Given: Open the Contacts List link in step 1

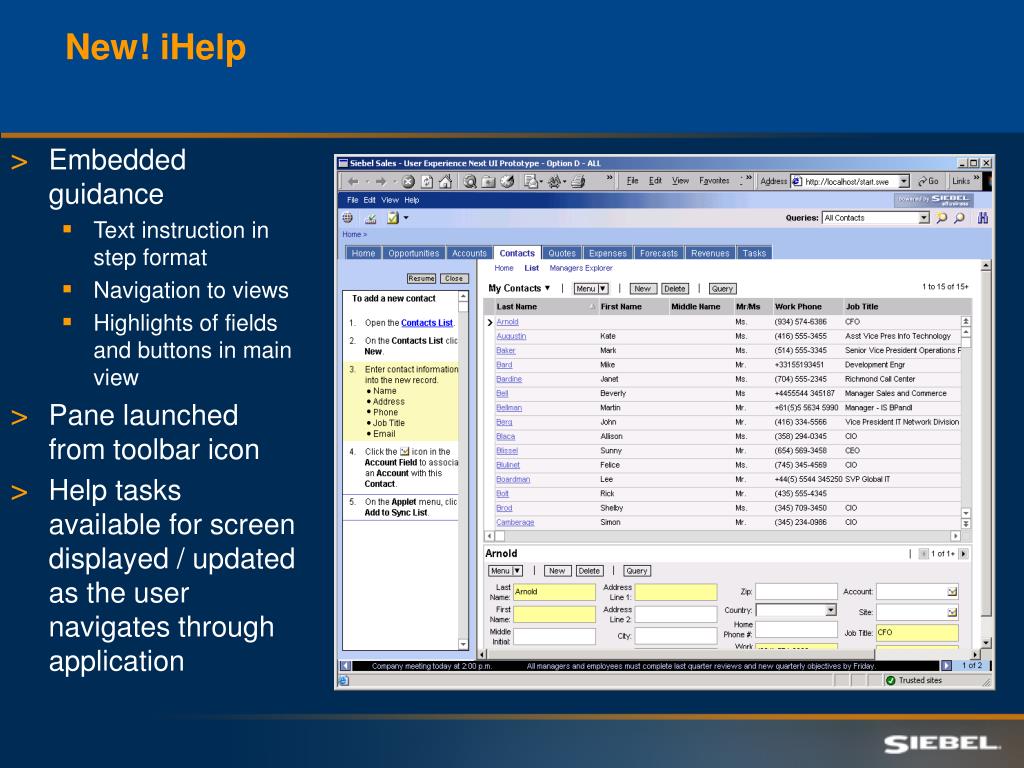Looking at the screenshot, I should pos(426,323).
